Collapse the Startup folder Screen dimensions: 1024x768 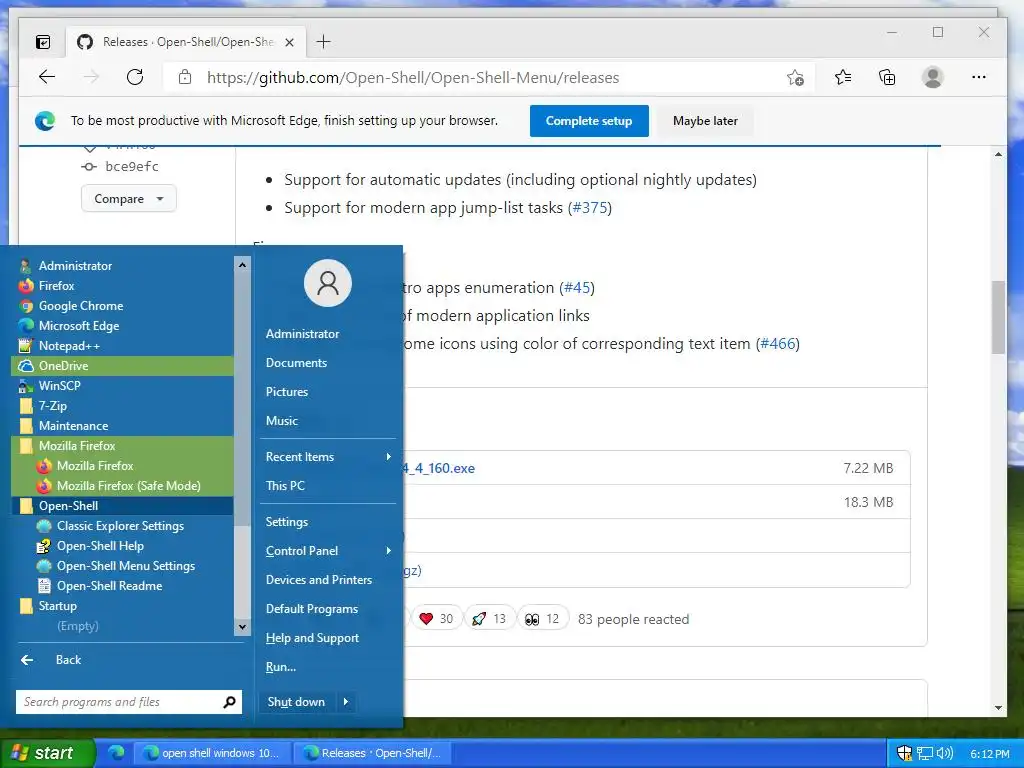(122, 606)
